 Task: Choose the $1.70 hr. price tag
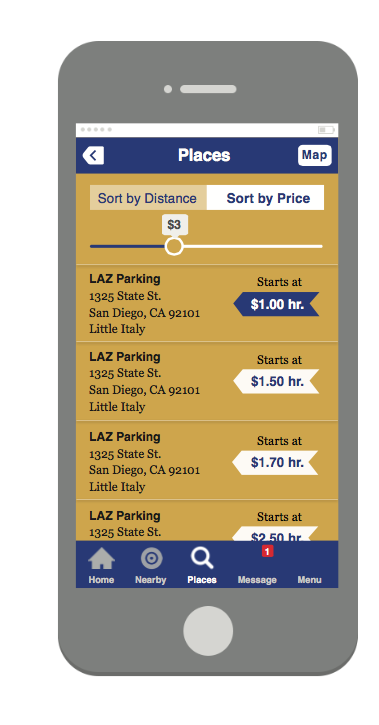(x=275, y=463)
